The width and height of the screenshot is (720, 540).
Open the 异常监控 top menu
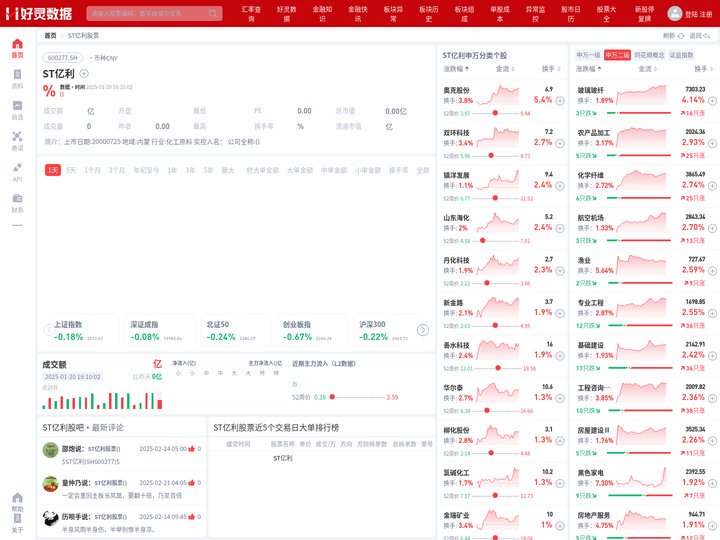(x=535, y=14)
